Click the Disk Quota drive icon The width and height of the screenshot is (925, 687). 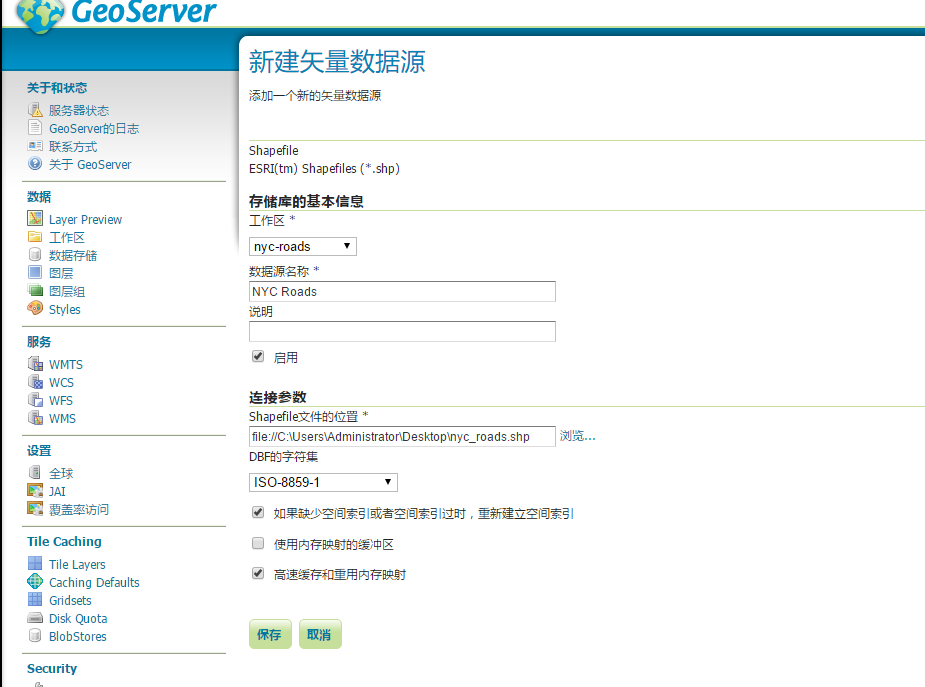35,617
